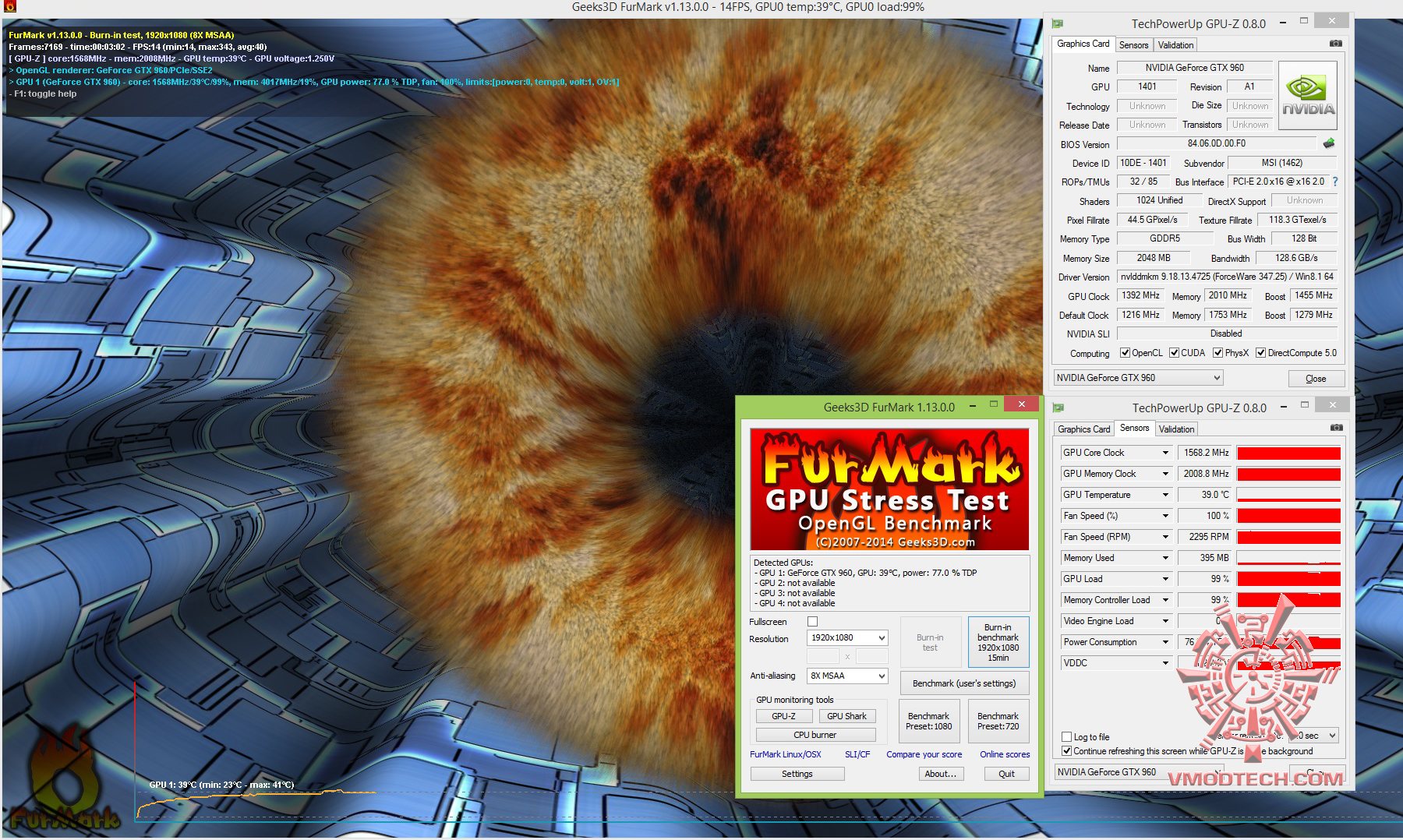Open the FurMark Linux/OSX link
This screenshot has width=1403, height=840.
[x=786, y=754]
